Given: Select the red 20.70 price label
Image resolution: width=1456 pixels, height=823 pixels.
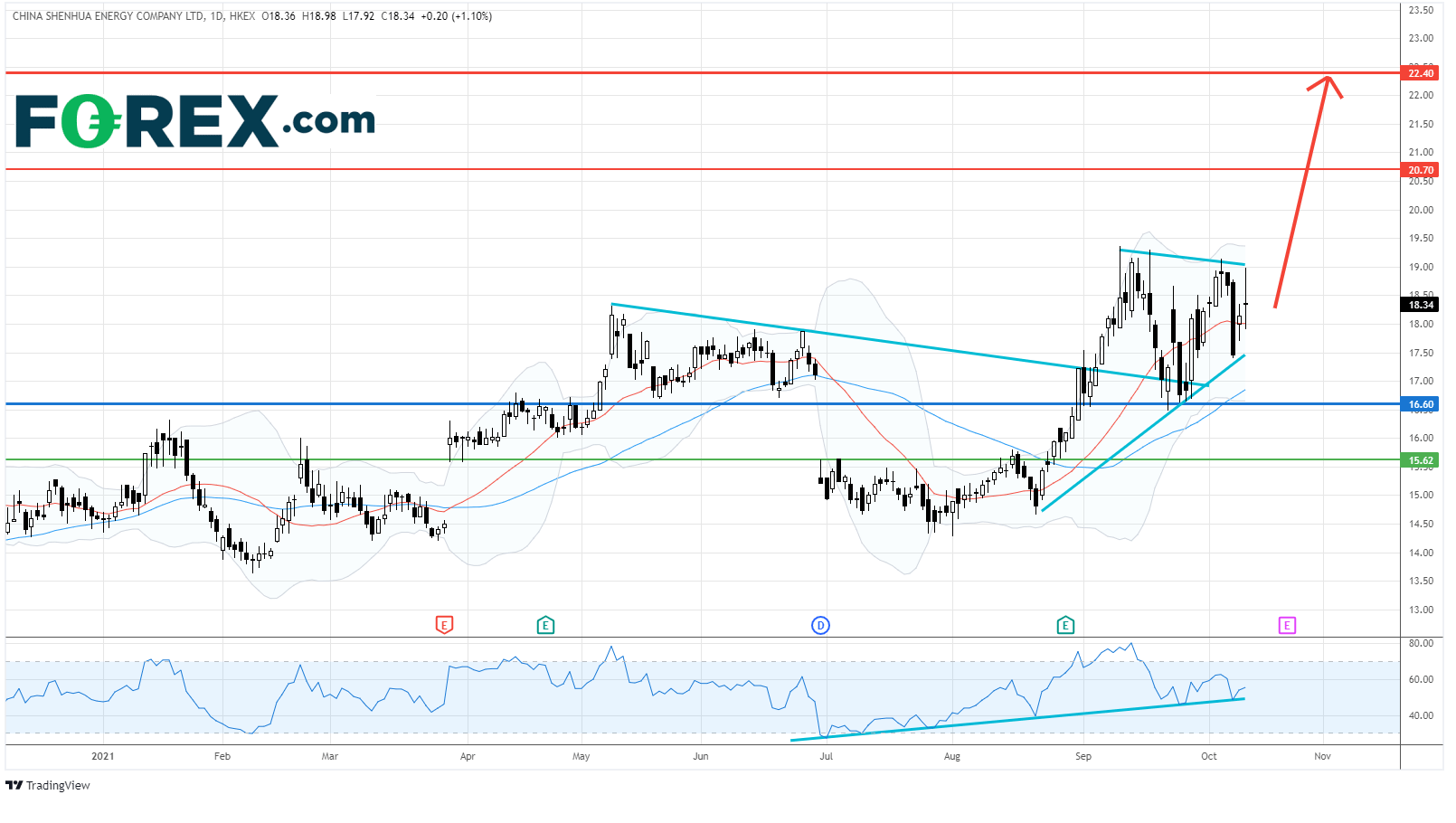Looking at the screenshot, I should [x=1421, y=170].
